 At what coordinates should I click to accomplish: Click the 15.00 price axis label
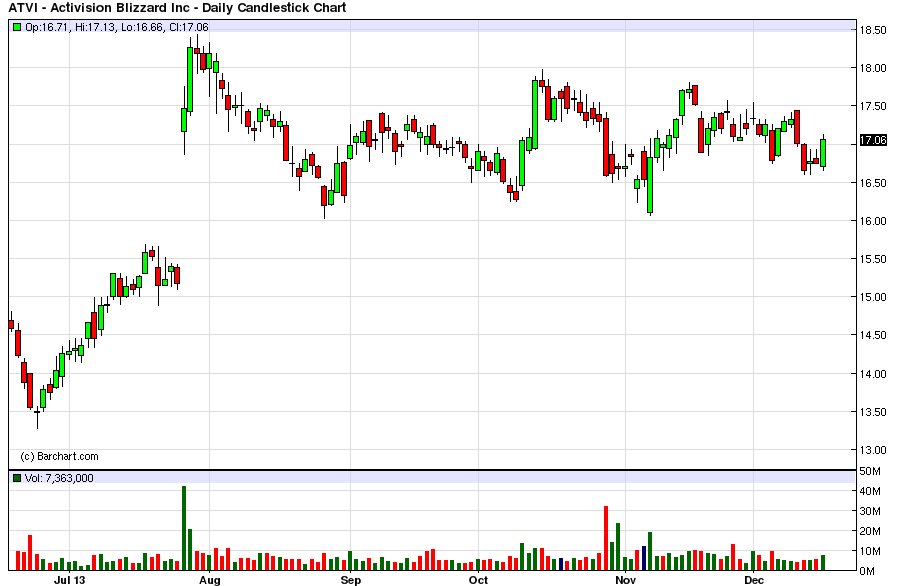[873, 297]
